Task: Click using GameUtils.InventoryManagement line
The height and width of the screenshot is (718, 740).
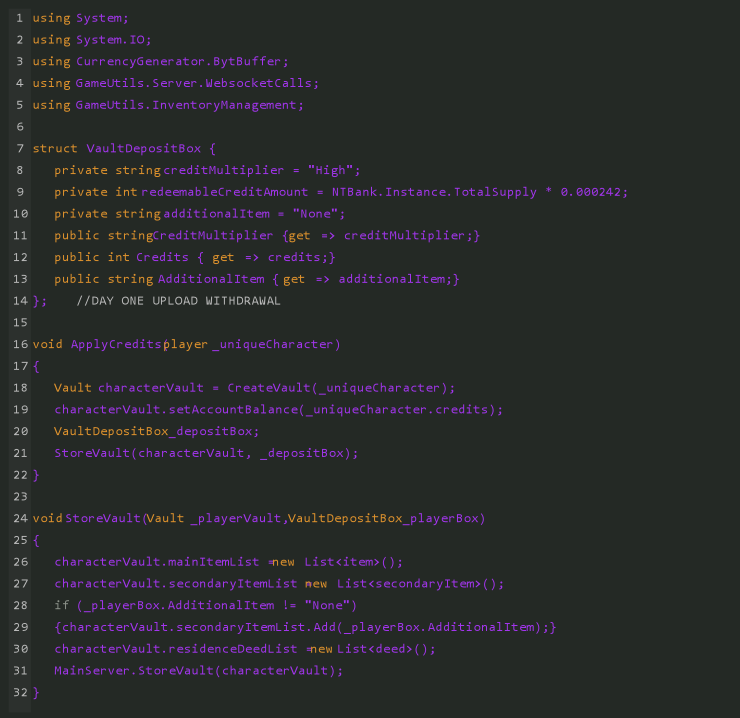Action: point(168,105)
